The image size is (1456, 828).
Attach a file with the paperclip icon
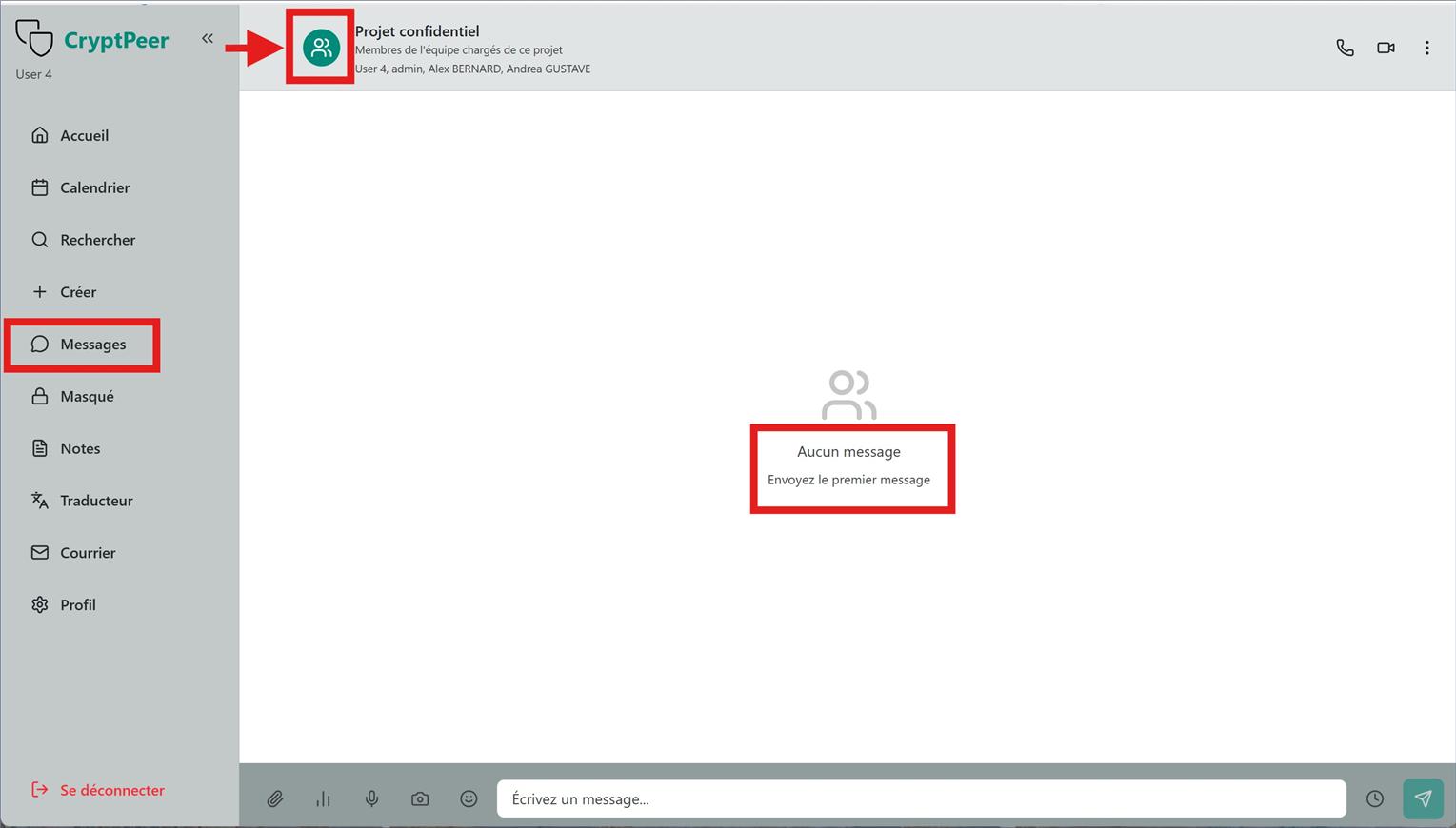click(x=275, y=798)
